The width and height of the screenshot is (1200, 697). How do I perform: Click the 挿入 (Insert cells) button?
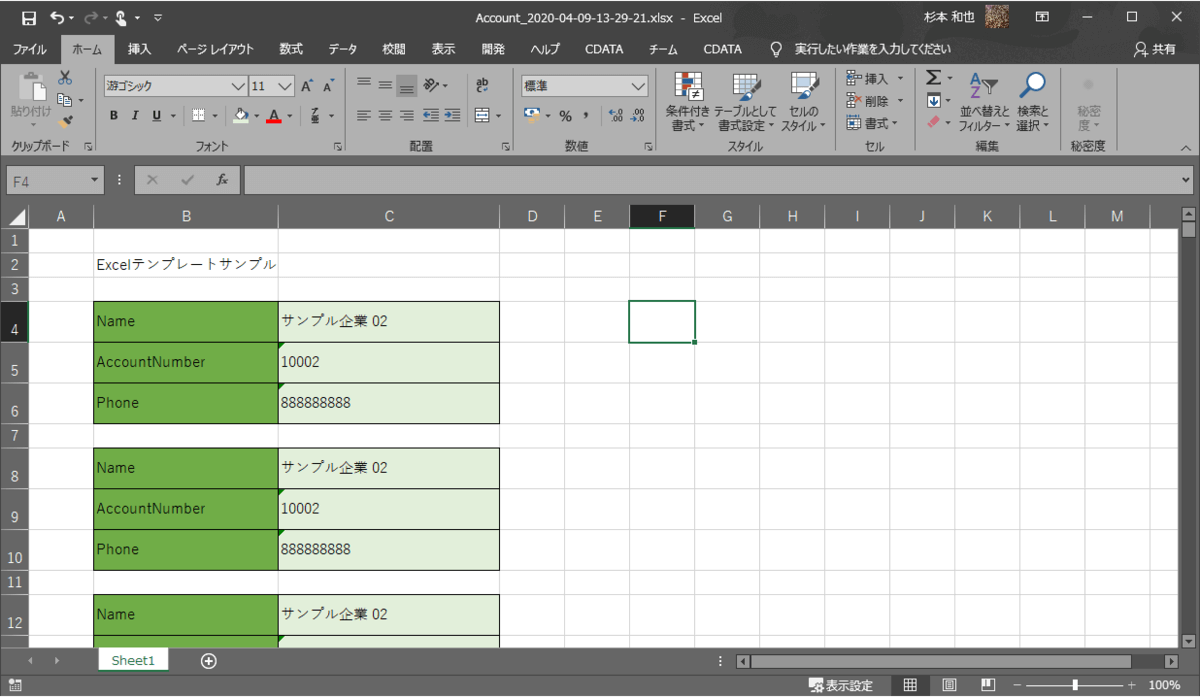pos(875,78)
